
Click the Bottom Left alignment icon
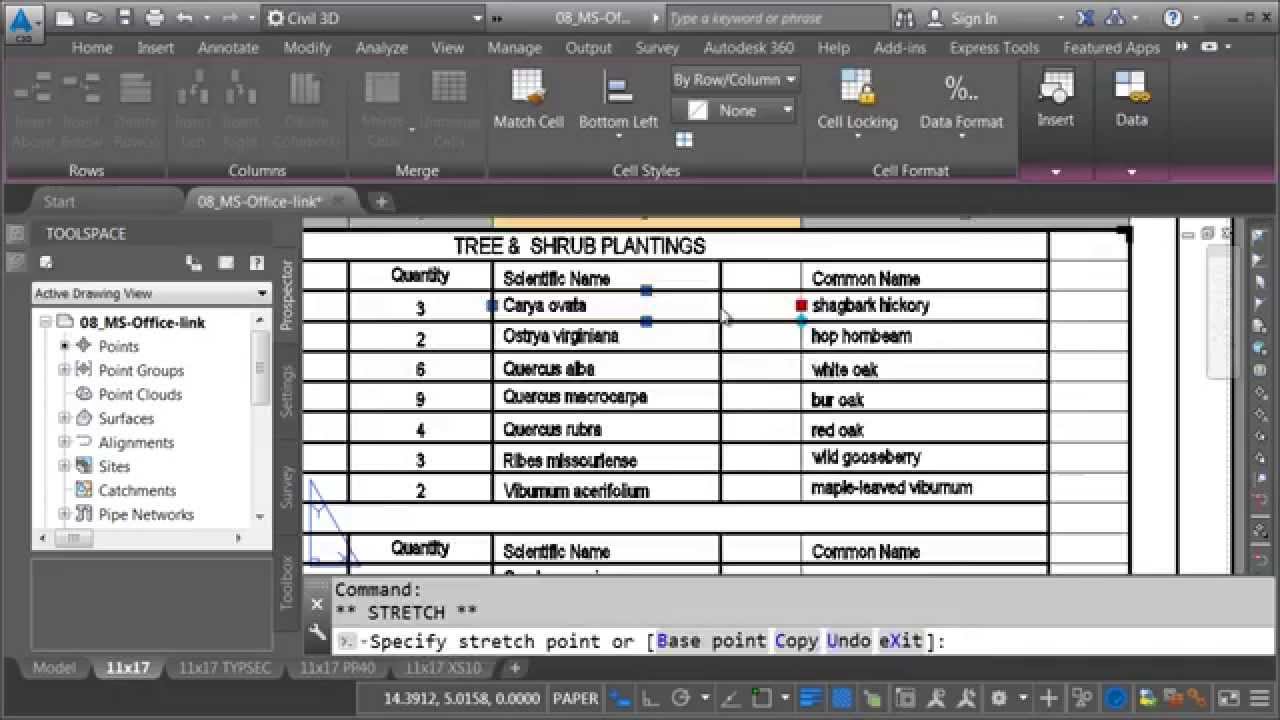(x=618, y=89)
